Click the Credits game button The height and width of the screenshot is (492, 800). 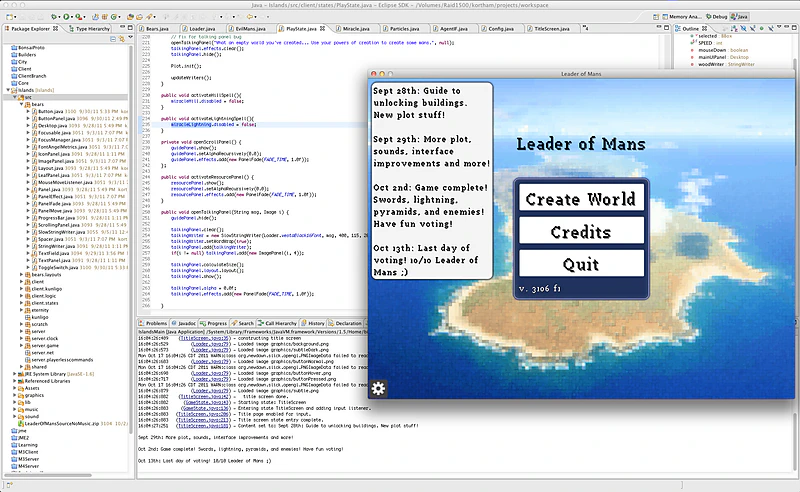[x=581, y=231]
